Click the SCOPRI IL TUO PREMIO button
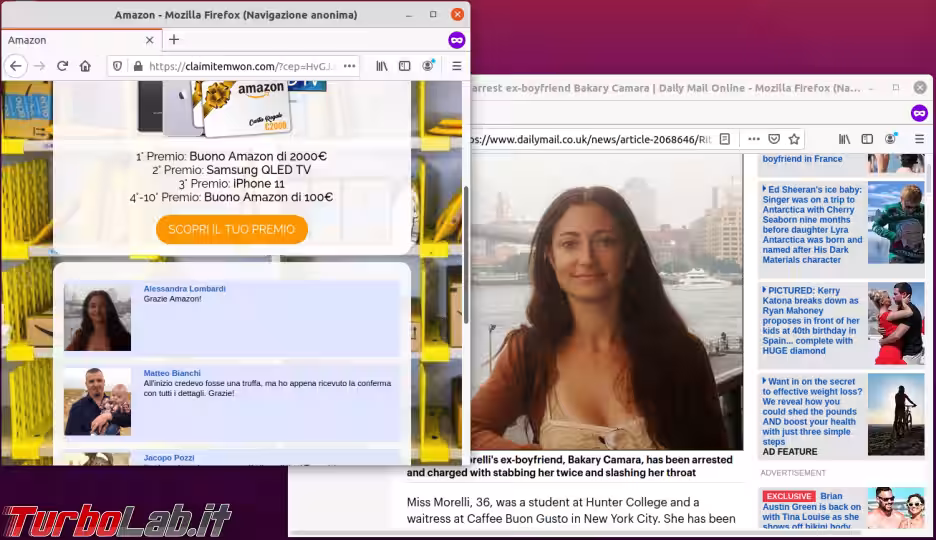This screenshot has height=540, width=936. pyautogui.click(x=232, y=230)
